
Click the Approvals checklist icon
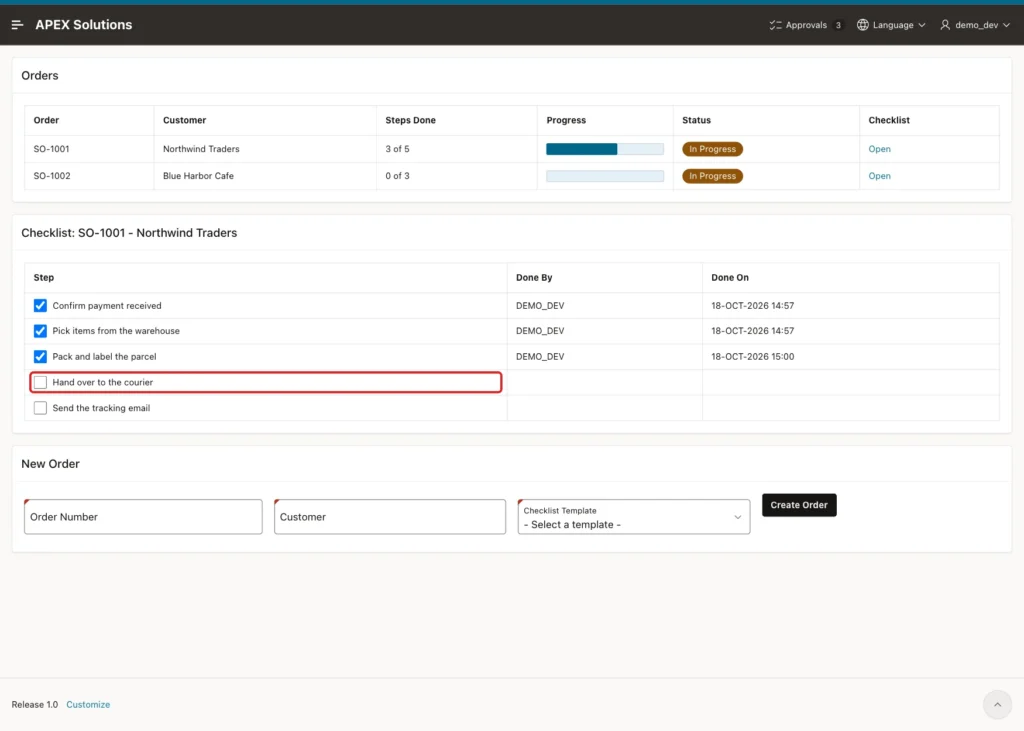(x=775, y=25)
